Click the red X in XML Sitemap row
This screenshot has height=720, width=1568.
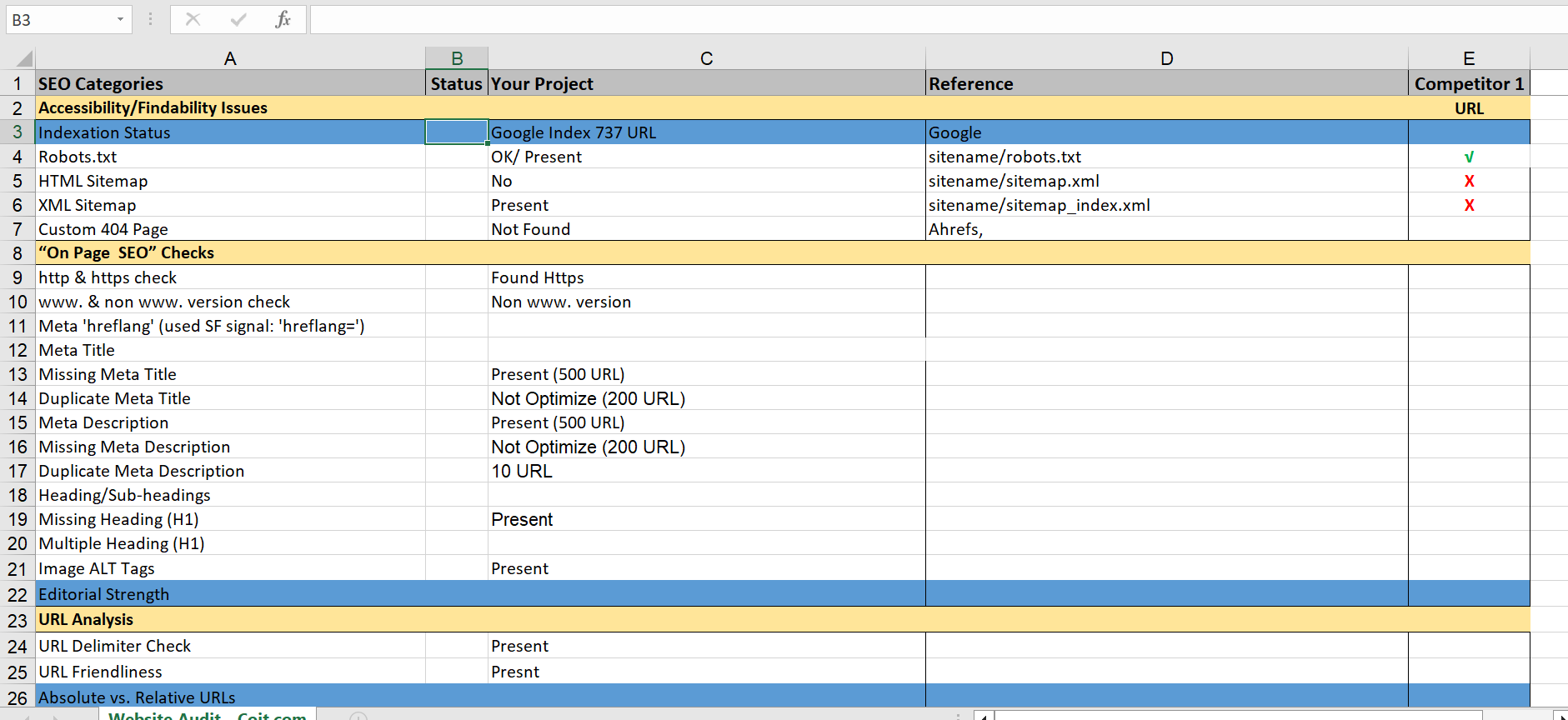click(1469, 205)
